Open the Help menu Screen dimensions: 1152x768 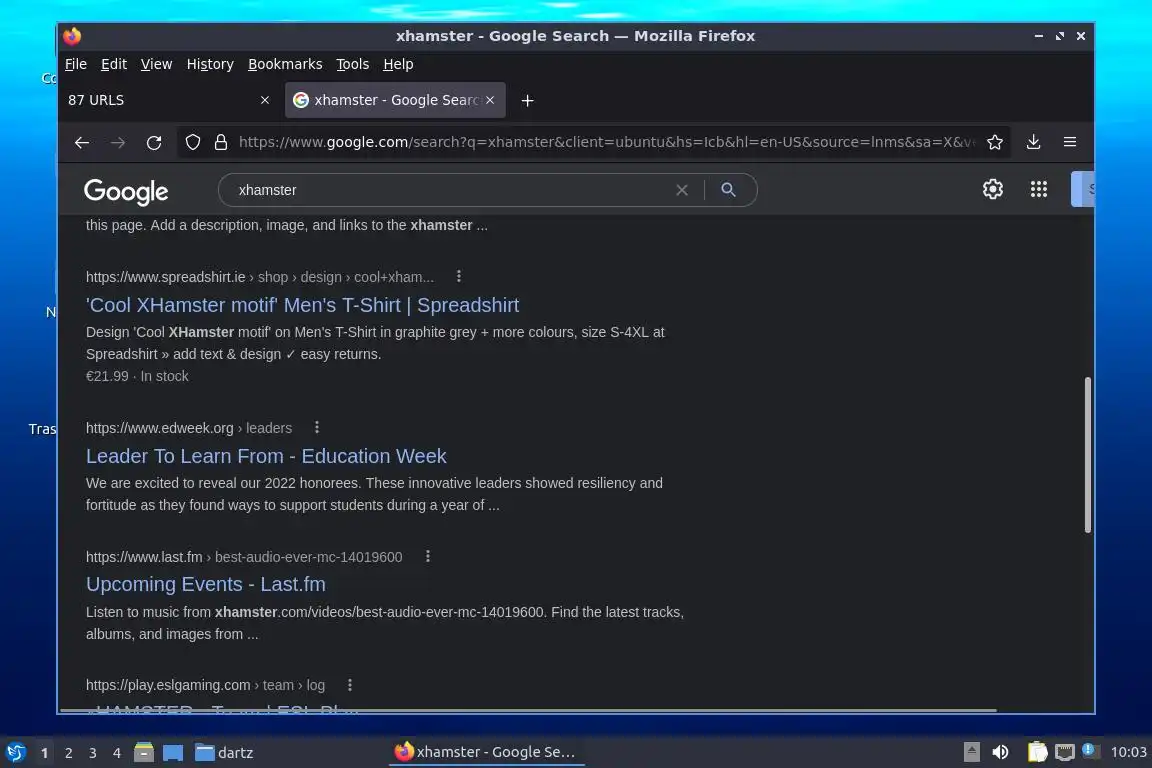coord(398,64)
